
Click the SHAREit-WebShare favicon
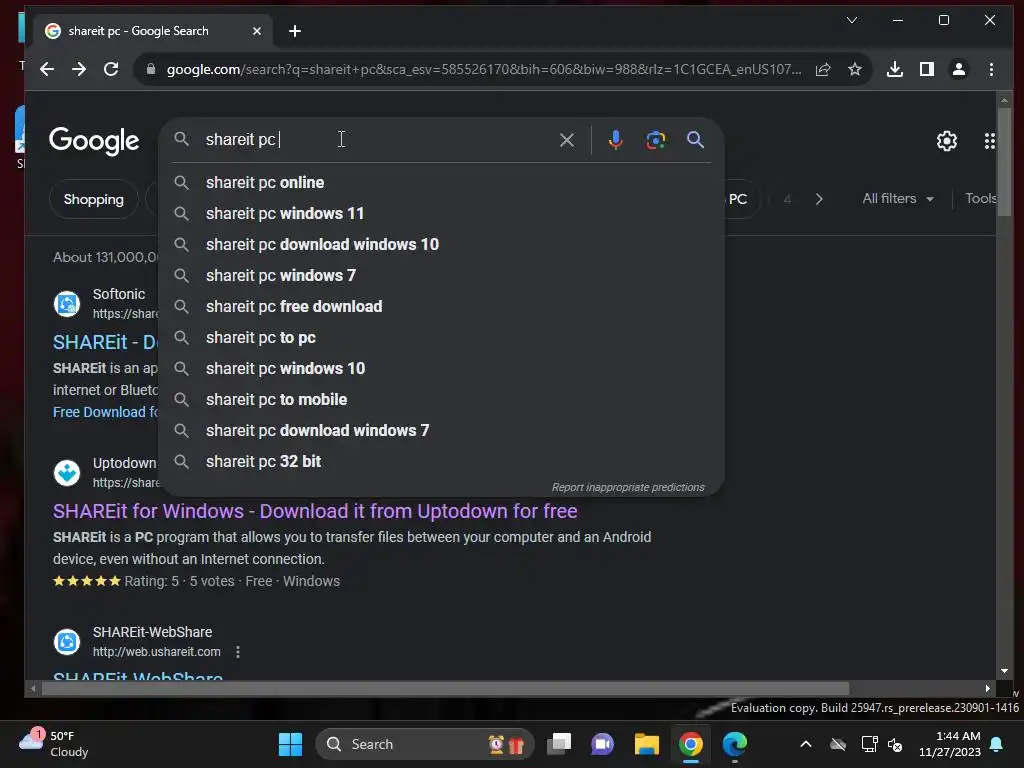[67, 642]
